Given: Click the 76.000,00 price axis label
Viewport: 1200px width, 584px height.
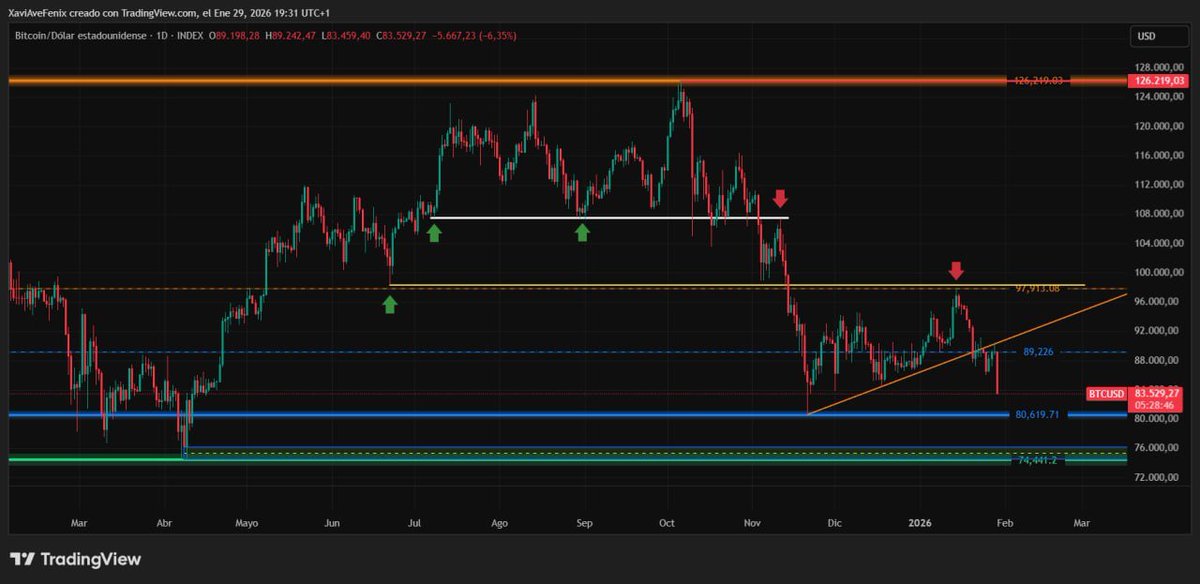Looking at the screenshot, I should click(x=1156, y=447).
